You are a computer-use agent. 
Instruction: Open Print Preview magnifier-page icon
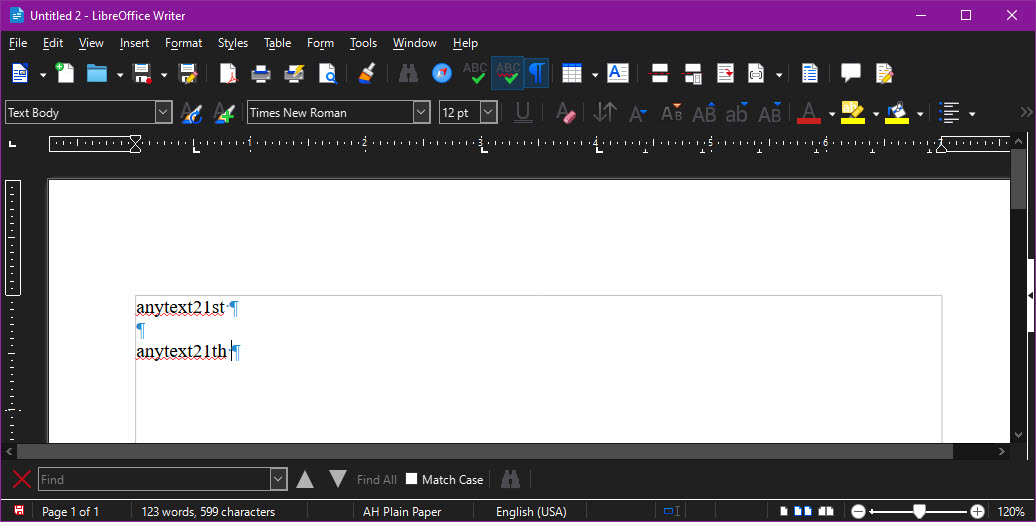(328, 73)
